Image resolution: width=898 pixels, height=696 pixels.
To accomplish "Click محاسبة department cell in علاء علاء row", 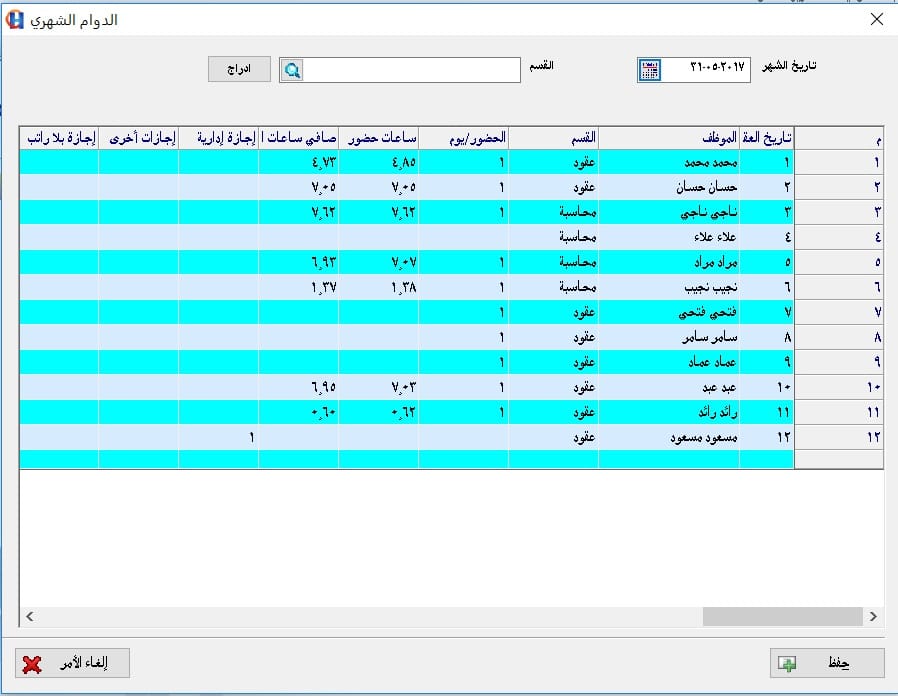I will pyautogui.click(x=554, y=237).
